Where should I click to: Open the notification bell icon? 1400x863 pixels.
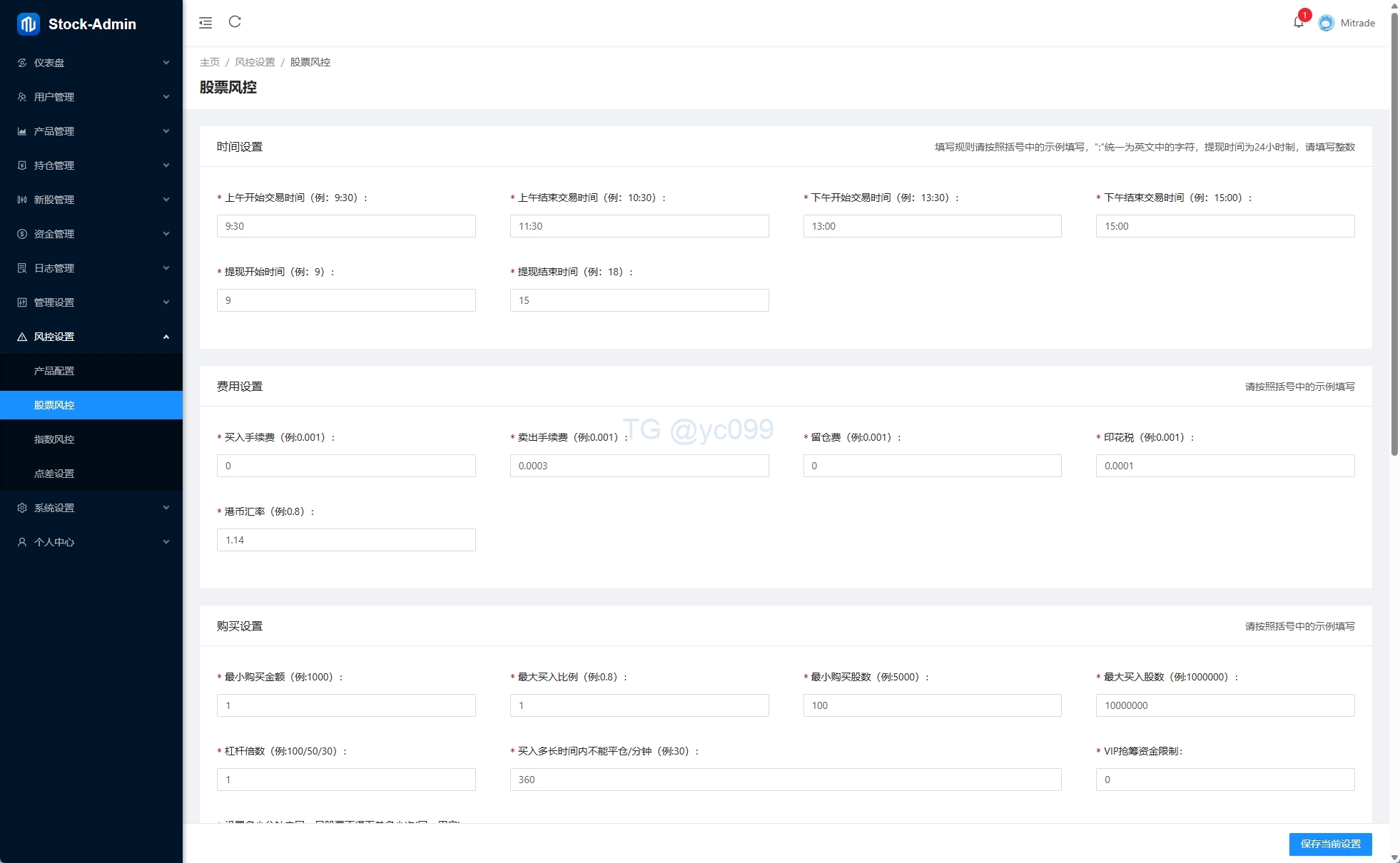coord(1298,23)
